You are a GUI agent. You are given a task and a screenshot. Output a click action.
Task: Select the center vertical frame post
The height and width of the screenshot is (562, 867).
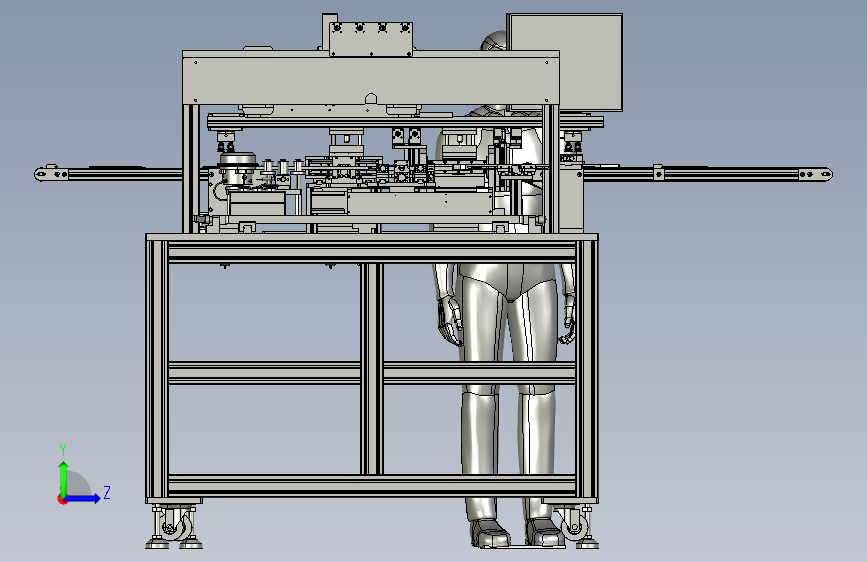click(372, 368)
